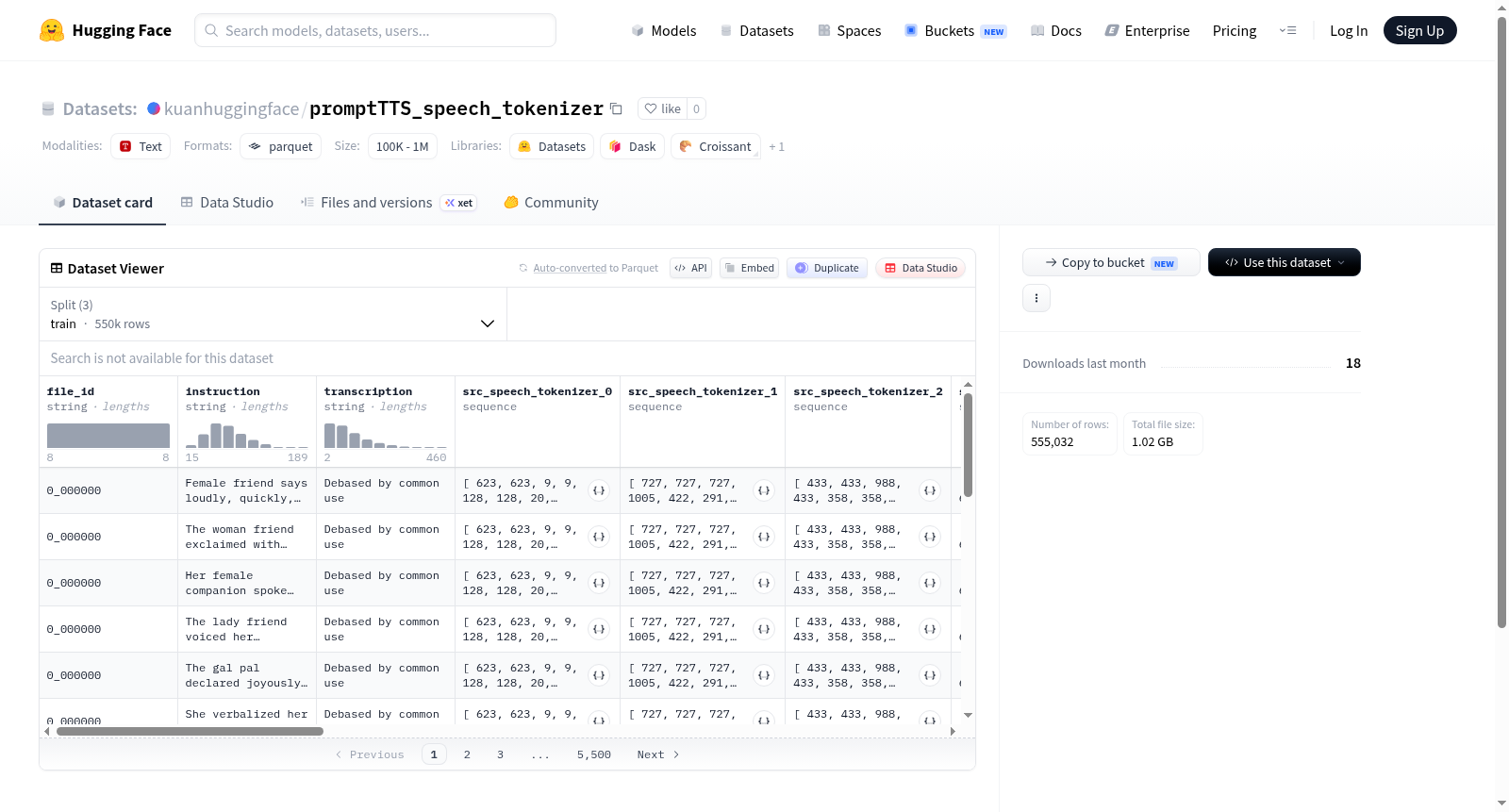Go to Datasets in top navigation
The image size is (1509, 812).
757,30
